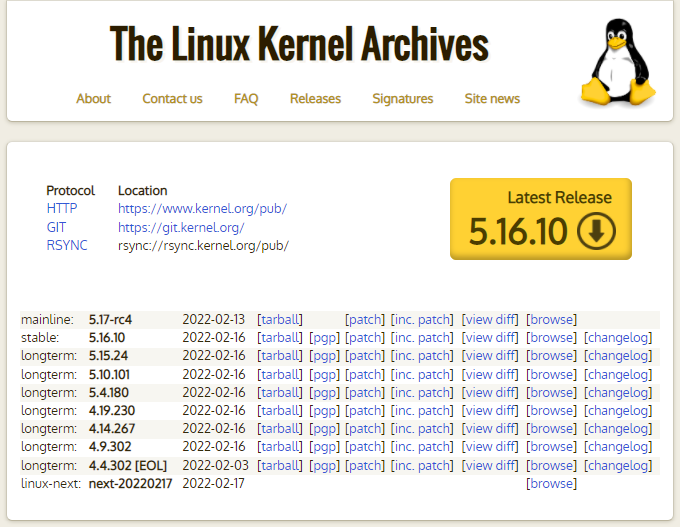The width and height of the screenshot is (680, 527).
Task: Open changelog for longterm 5.4.180
Action: (x=618, y=393)
